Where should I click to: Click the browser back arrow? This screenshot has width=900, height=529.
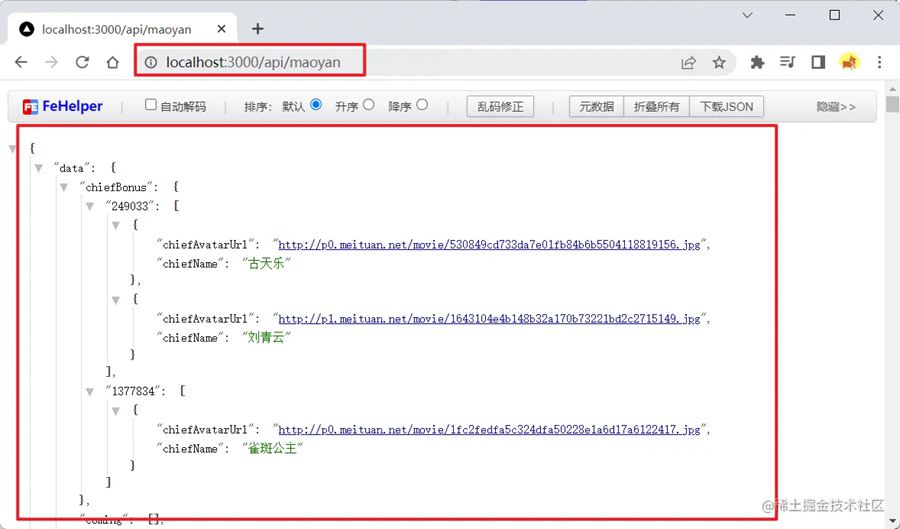[21, 62]
